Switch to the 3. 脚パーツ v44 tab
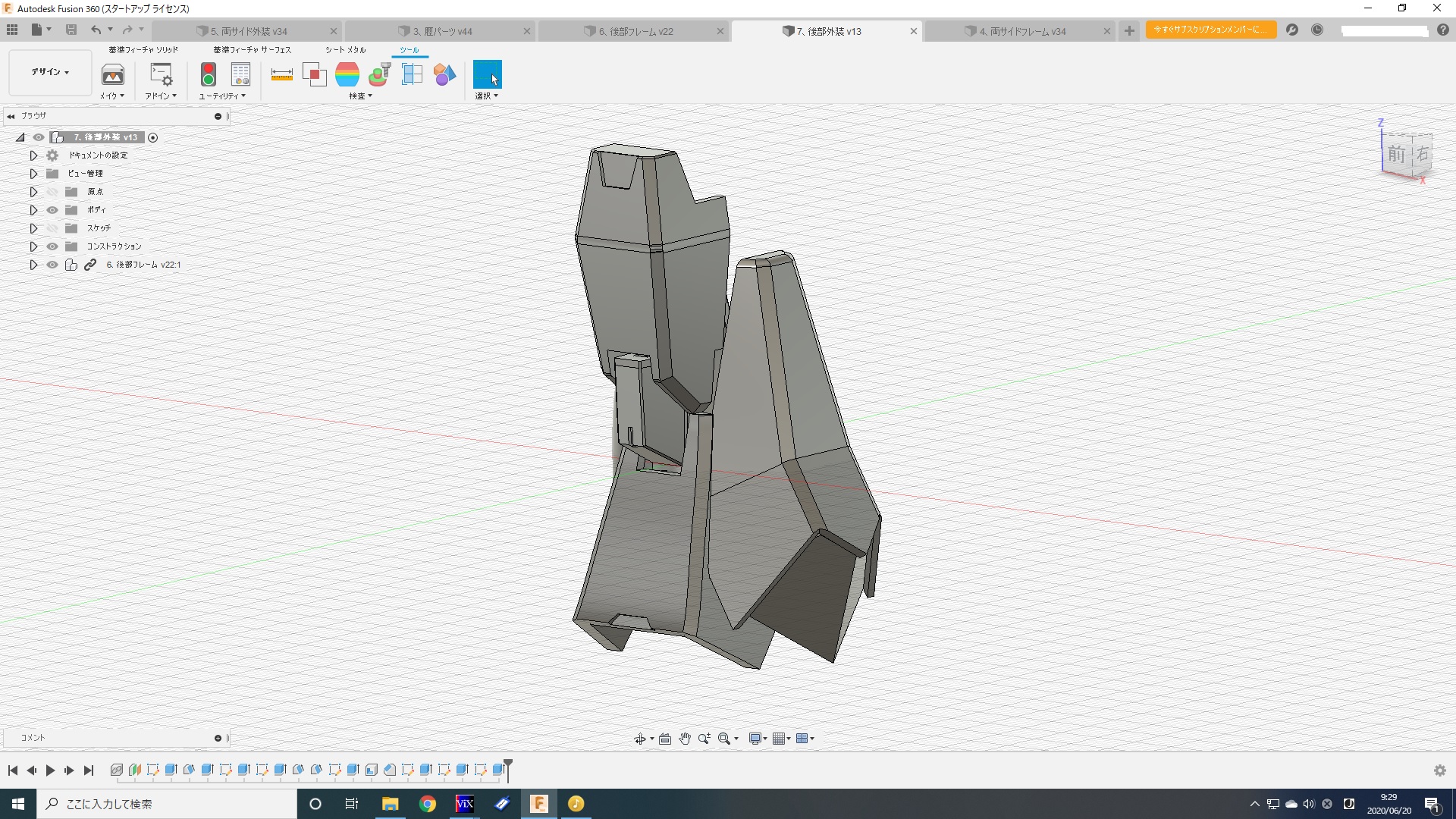Image resolution: width=1456 pixels, height=819 pixels. click(x=442, y=31)
